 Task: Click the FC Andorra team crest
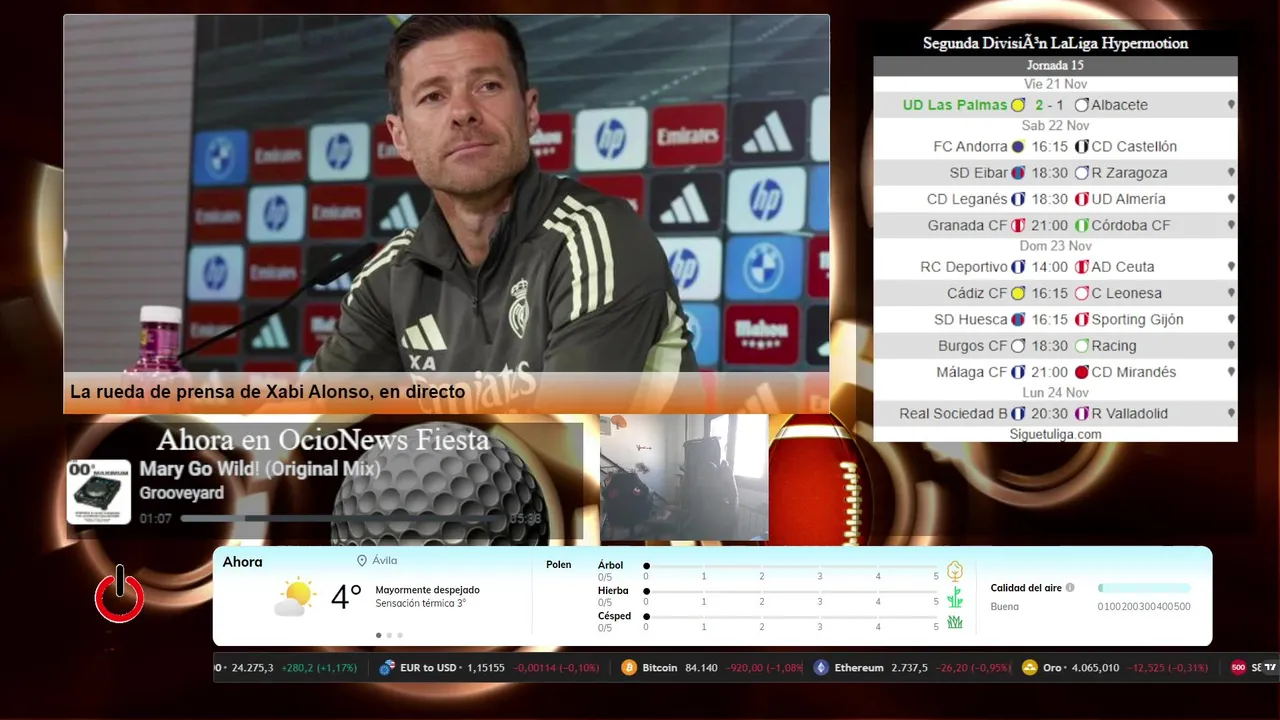[x=1018, y=146]
